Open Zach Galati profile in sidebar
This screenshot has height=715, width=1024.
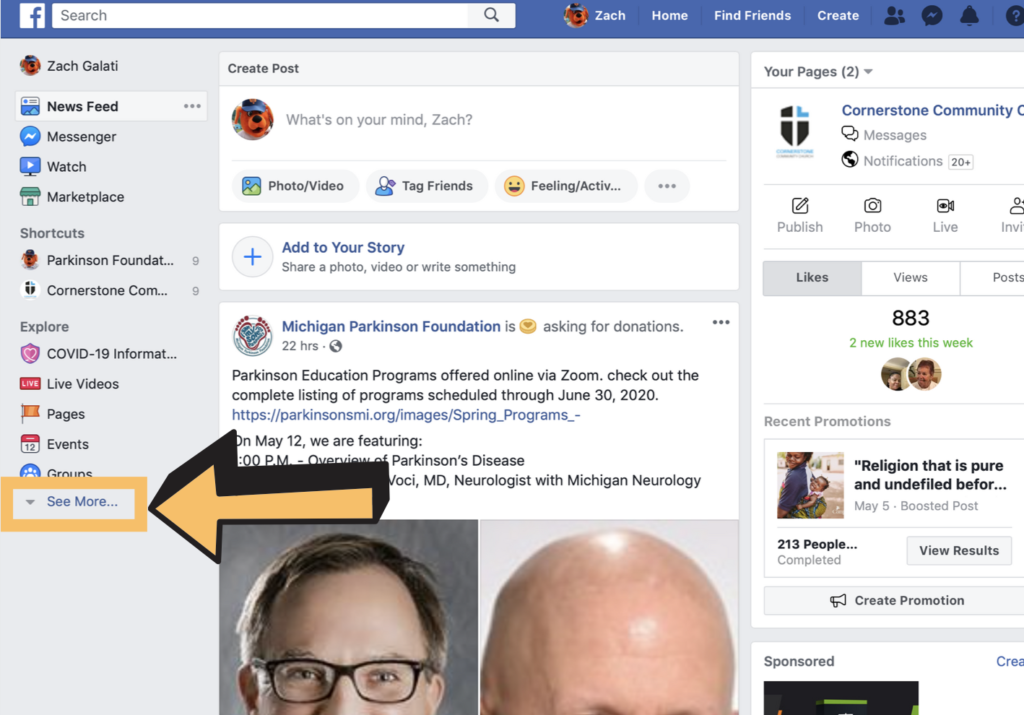click(69, 65)
